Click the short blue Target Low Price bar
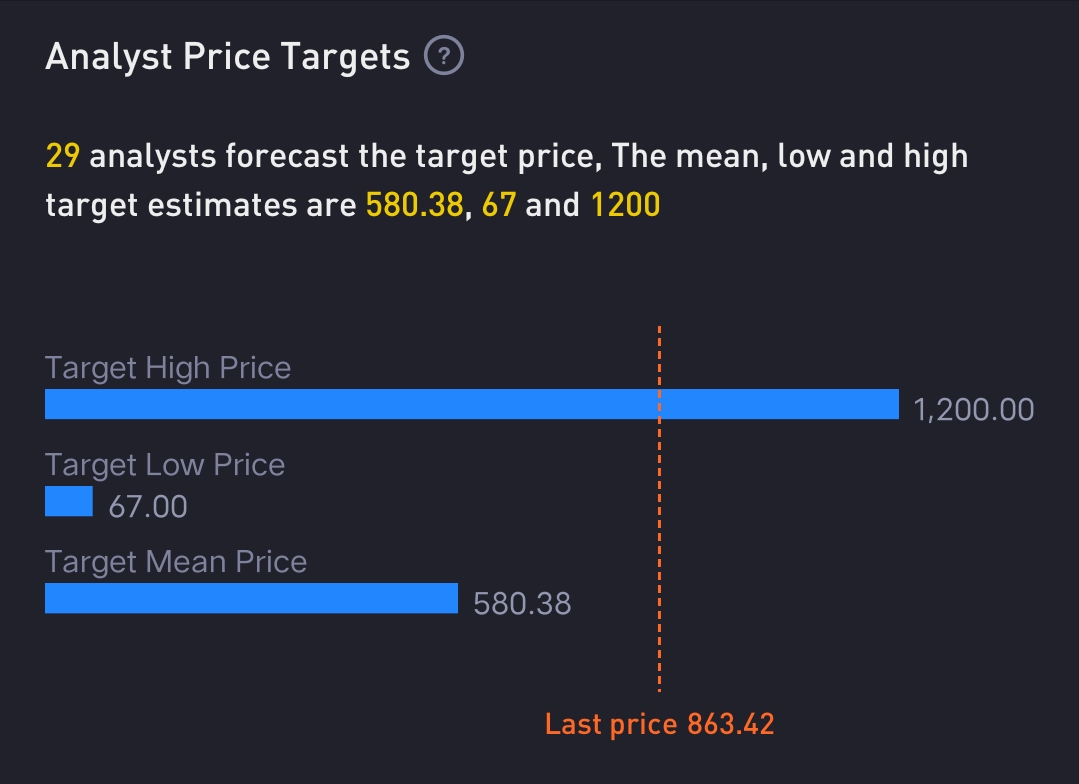This screenshot has width=1079, height=784. [x=69, y=501]
